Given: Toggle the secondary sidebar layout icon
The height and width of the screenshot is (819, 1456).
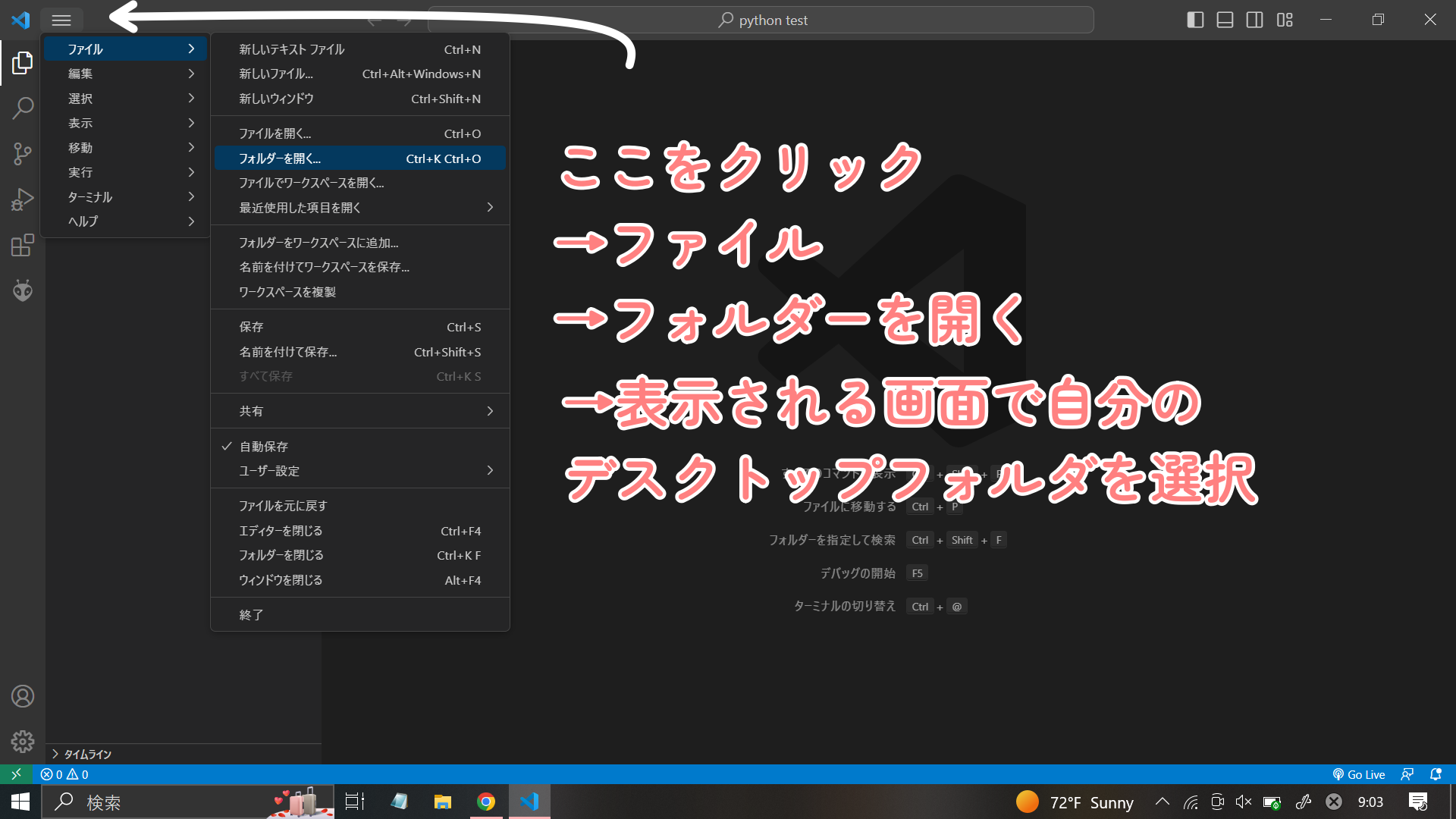Looking at the screenshot, I should pos(1254,20).
